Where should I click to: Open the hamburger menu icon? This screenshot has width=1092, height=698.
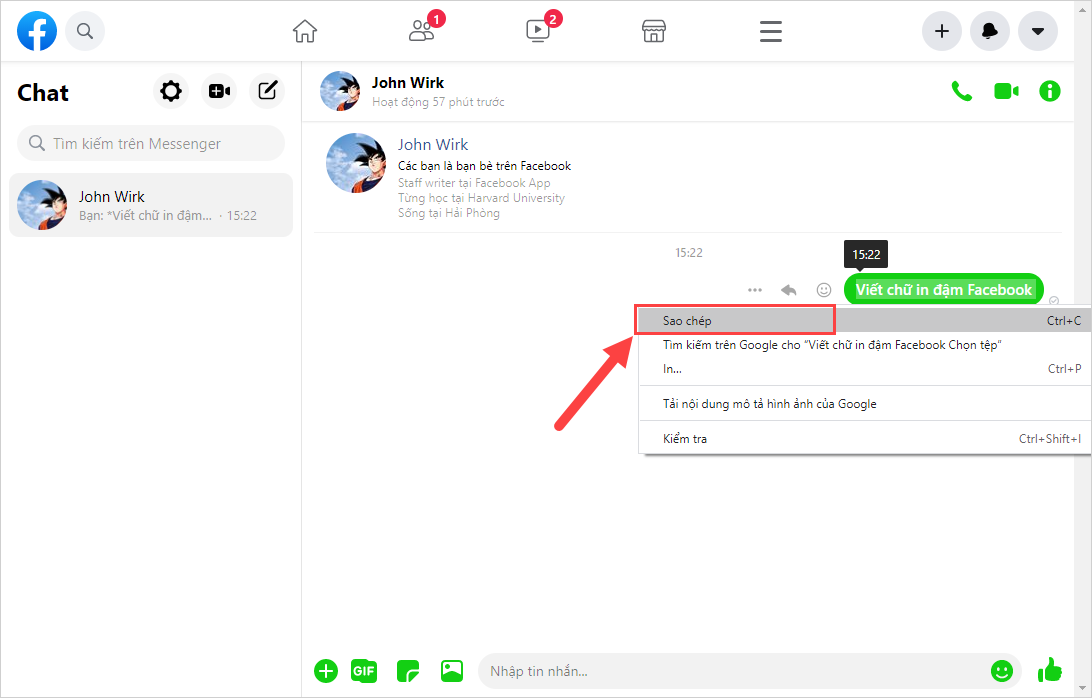[771, 31]
